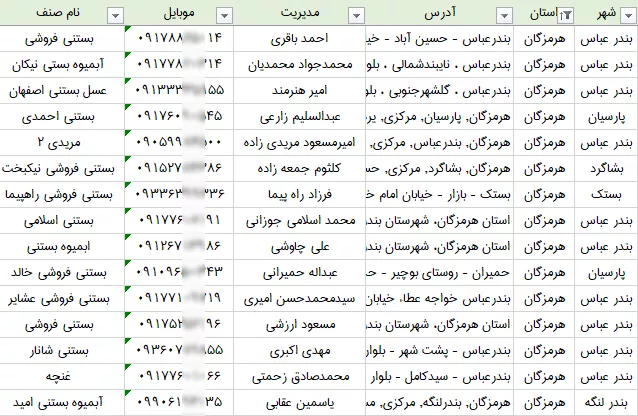Image resolution: width=638 pixels, height=416 pixels.
Task: Select the cell containing یاسمین عقابی
Action: (299, 403)
